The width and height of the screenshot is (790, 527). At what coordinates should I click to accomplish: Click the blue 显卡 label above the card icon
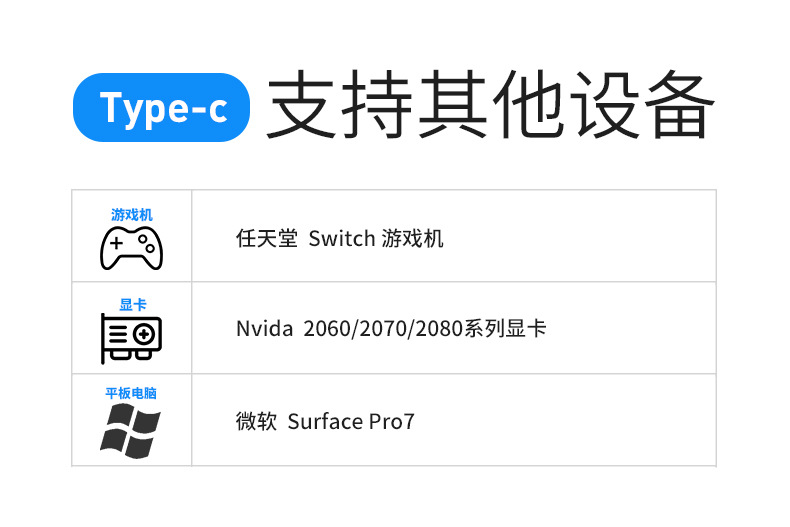coord(132,305)
